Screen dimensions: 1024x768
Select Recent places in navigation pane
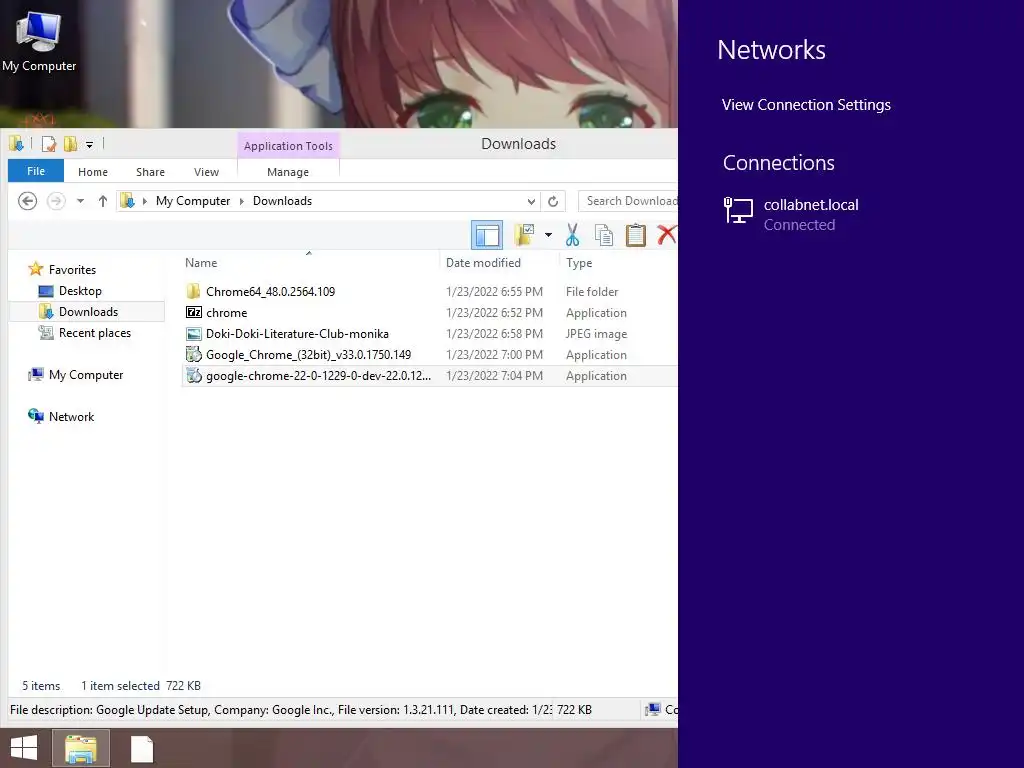pyautogui.click(x=95, y=333)
